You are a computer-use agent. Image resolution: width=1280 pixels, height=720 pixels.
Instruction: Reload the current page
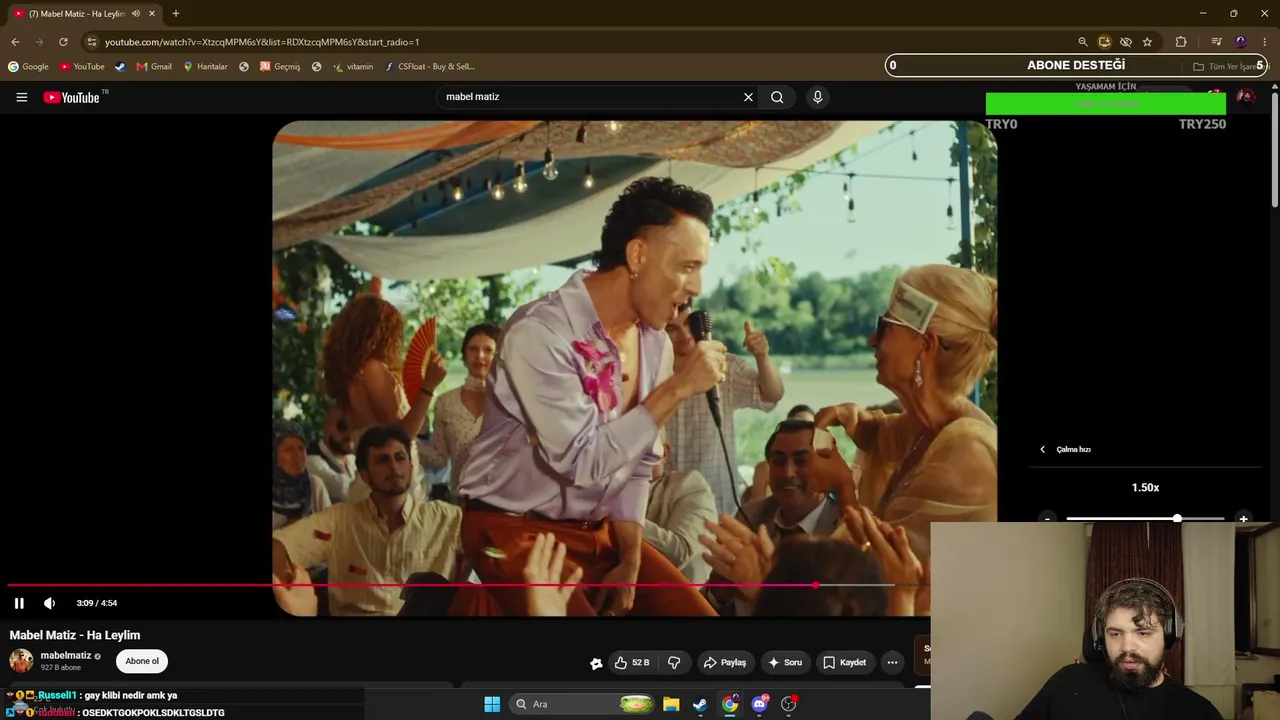[63, 42]
